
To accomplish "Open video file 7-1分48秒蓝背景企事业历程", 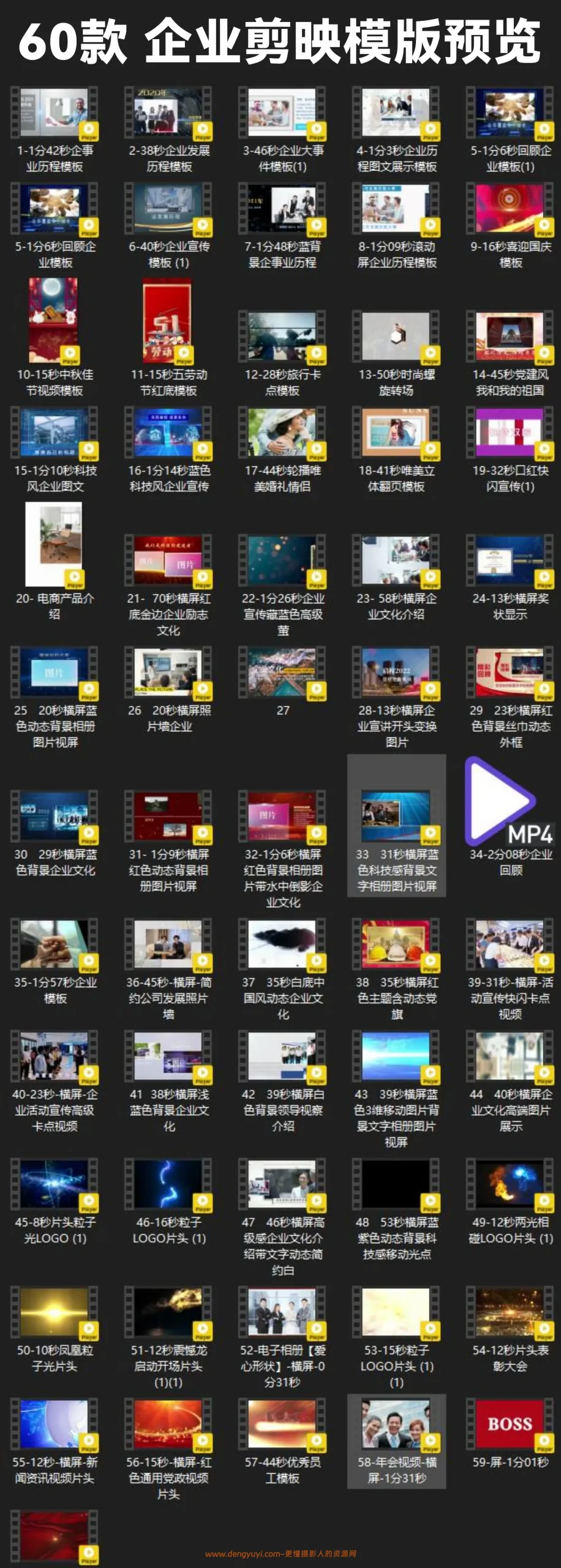I will tap(282, 210).
